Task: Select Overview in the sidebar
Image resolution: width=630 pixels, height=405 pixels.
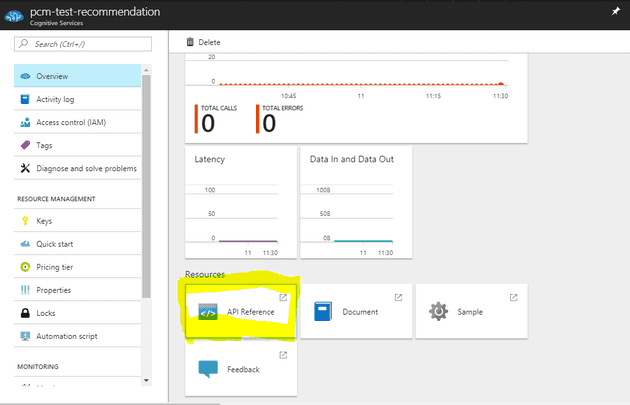Action: pyautogui.click(x=78, y=76)
